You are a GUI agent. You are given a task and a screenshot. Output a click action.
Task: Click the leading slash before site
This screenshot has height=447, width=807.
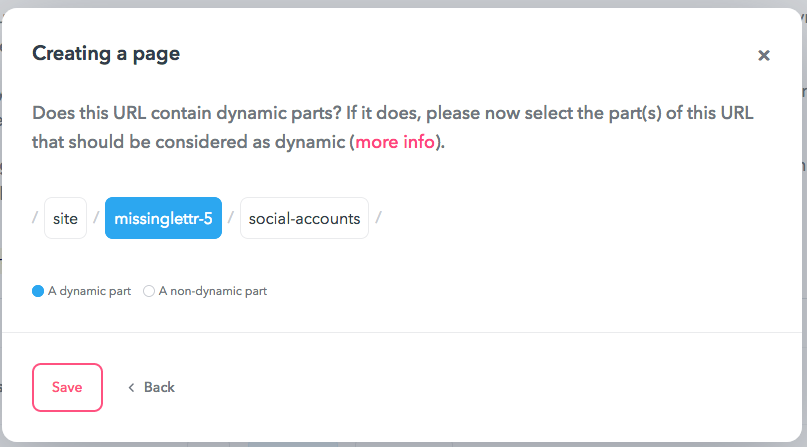click(34, 218)
